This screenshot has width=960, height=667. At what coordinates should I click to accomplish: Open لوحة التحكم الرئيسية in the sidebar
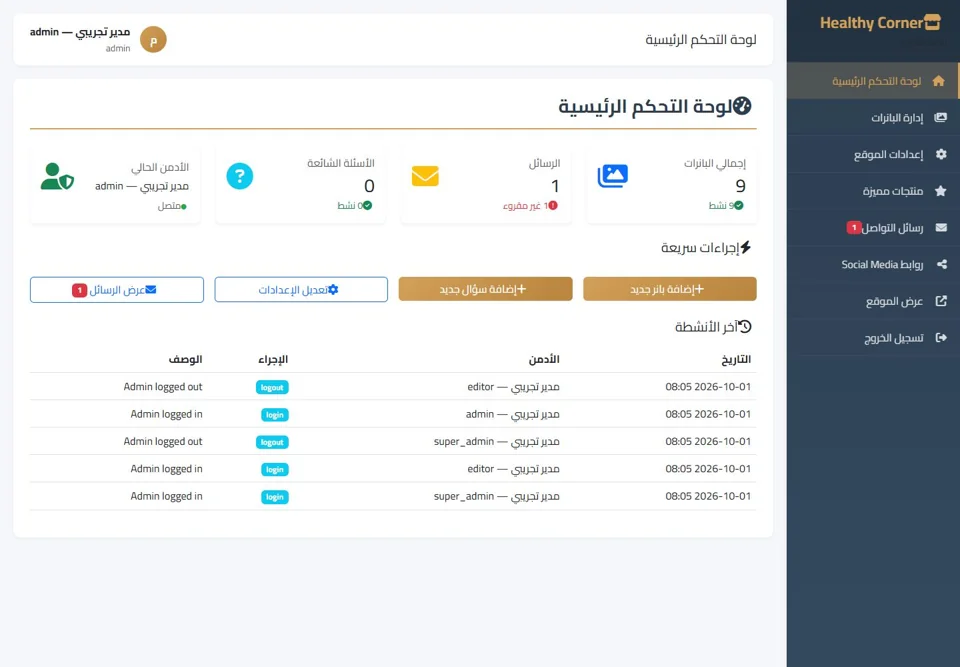click(873, 81)
